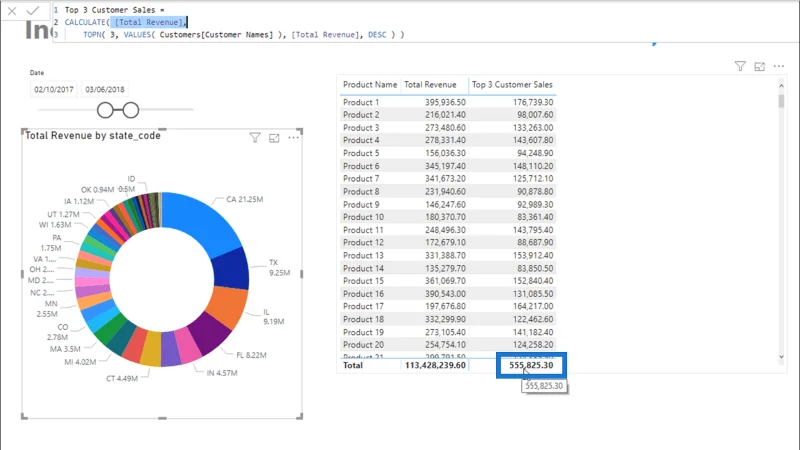This screenshot has height=450, width=800.
Task: Open more options for the table visual
Action: pyautogui.click(x=779, y=66)
